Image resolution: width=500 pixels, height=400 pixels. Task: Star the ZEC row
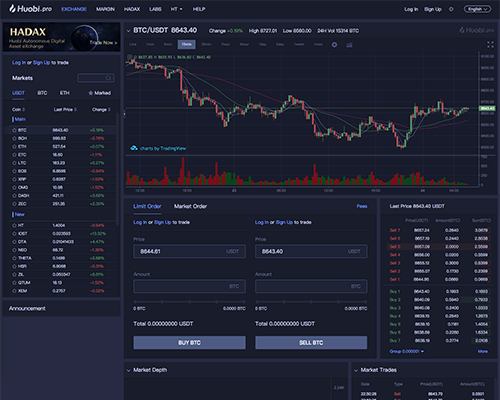point(14,204)
